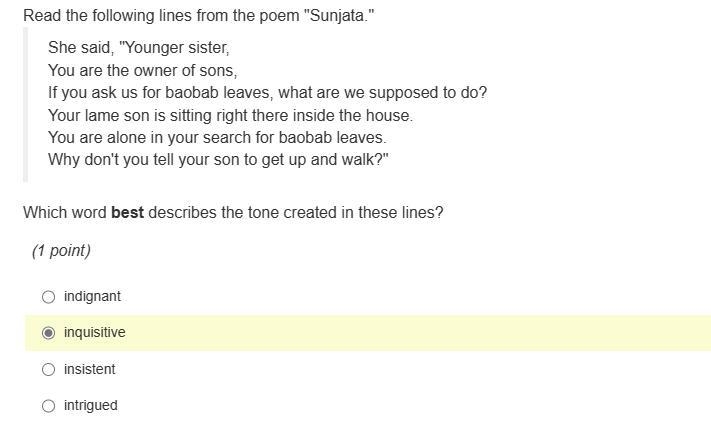Choose the insistent radio button
Viewport: 711px width, 430px height.
click(49, 369)
